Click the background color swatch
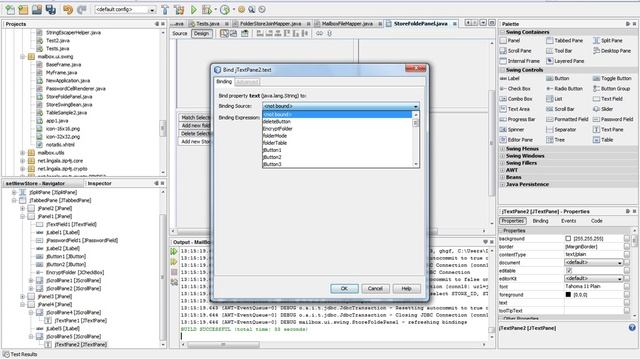This screenshot has height=360, width=640. [568, 238]
